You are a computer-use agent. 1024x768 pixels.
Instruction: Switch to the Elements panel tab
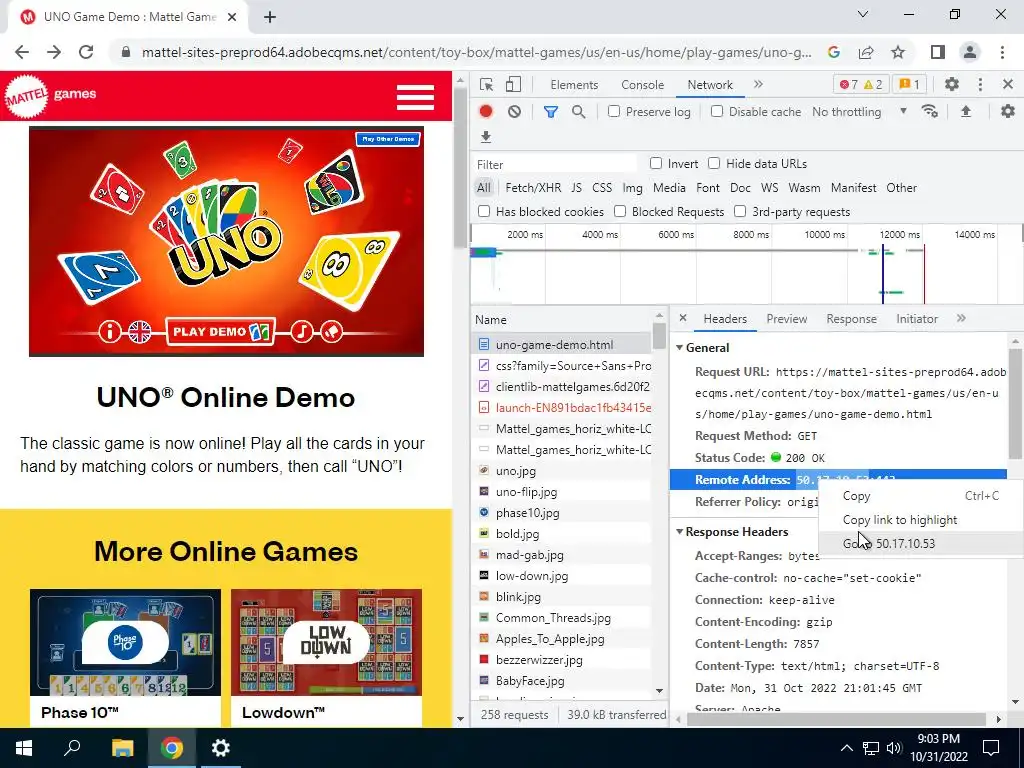[x=574, y=85]
